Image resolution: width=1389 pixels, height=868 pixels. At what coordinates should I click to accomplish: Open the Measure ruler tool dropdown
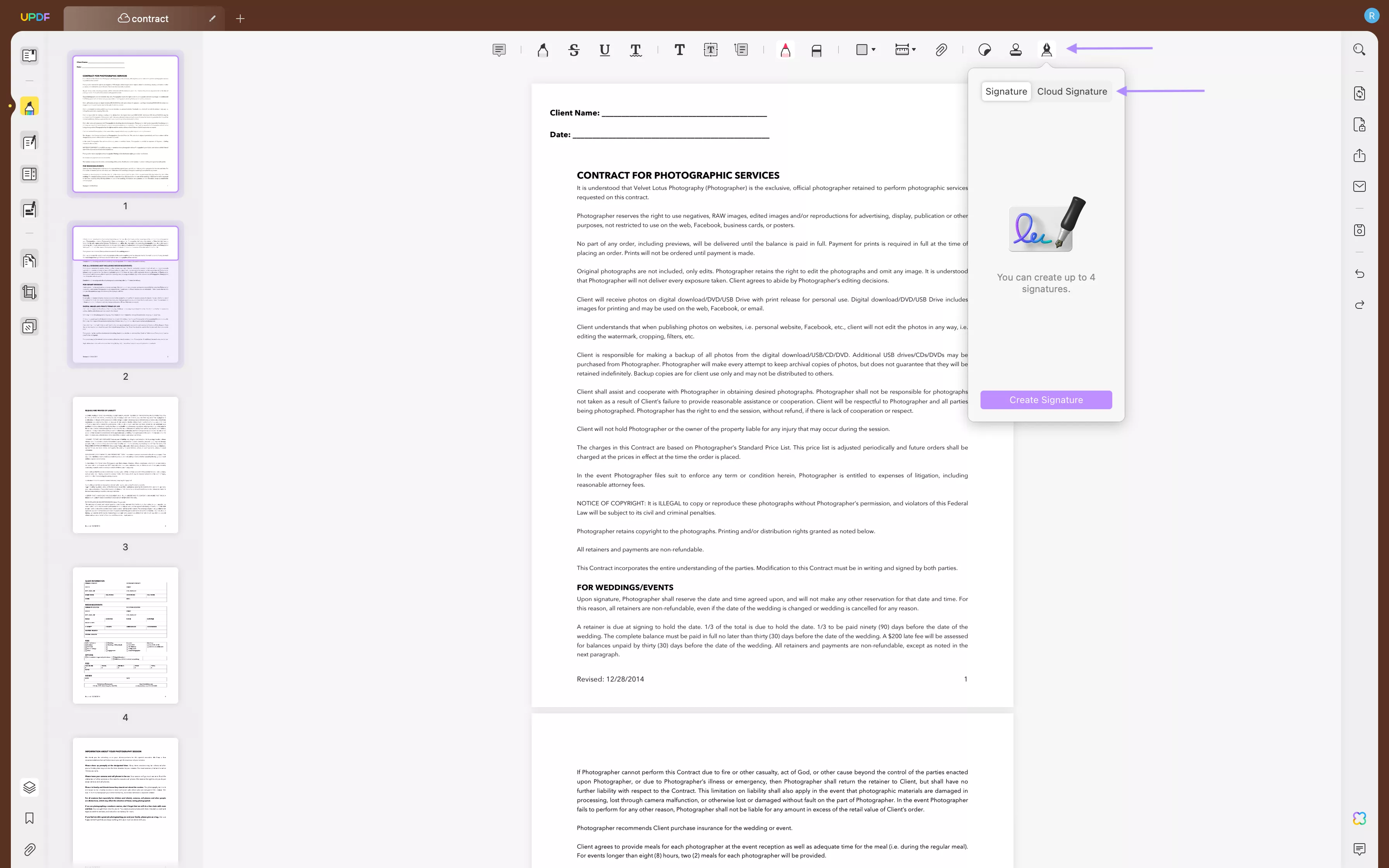(905, 50)
